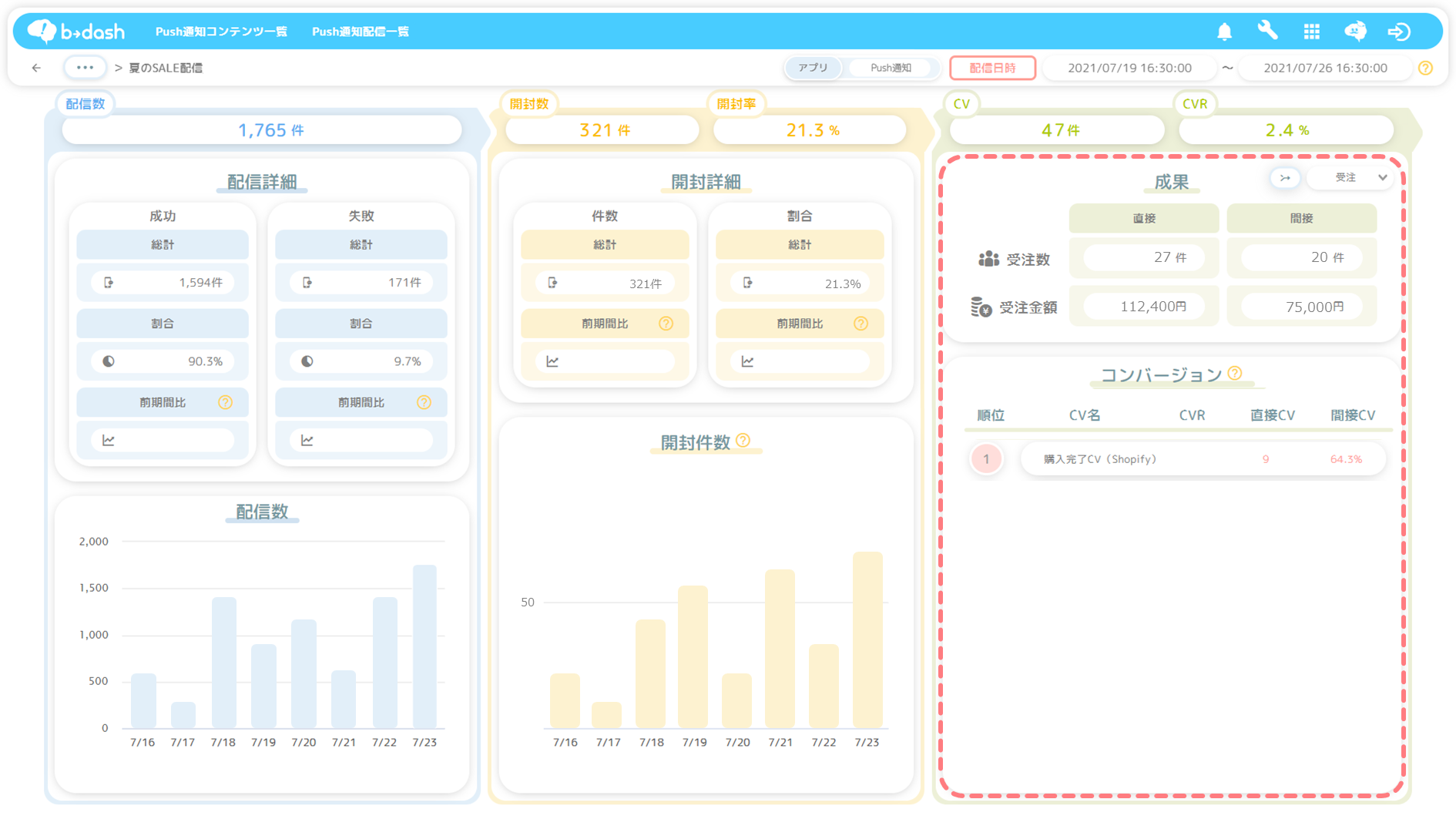Click the 配信日時 button
This screenshot has width=1456, height=819.
pos(992,68)
